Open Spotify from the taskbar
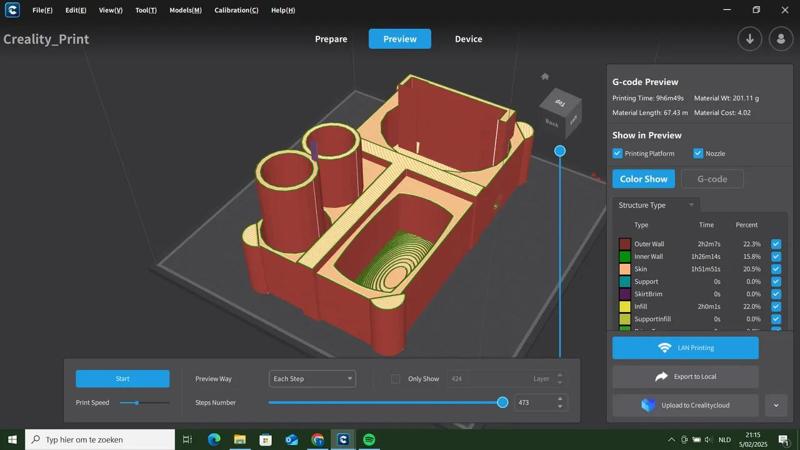 369,439
